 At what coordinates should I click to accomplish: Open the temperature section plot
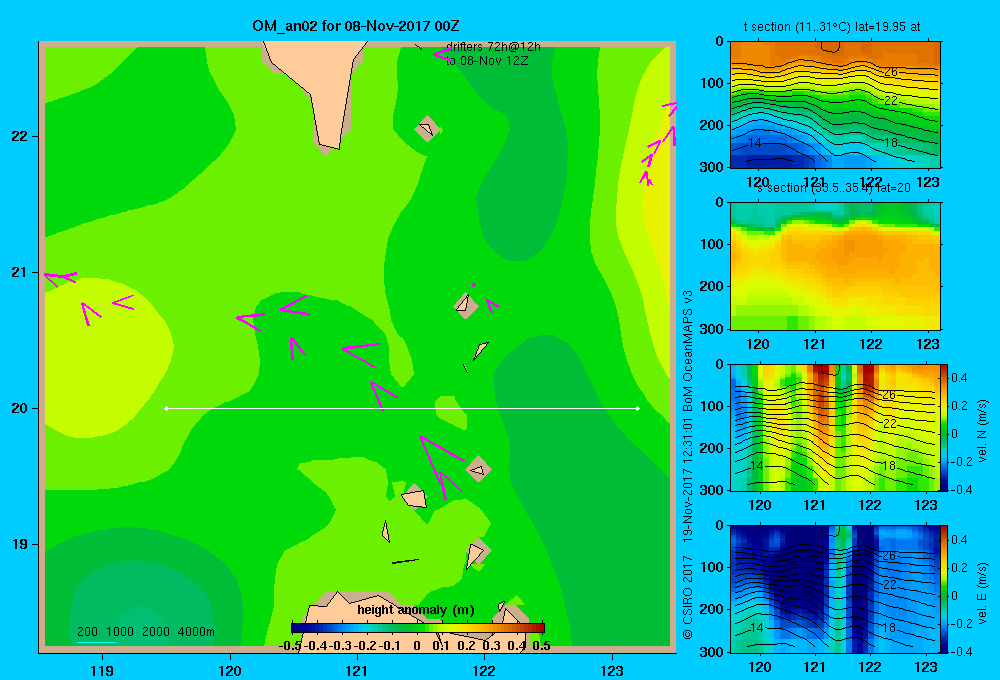coord(835,105)
